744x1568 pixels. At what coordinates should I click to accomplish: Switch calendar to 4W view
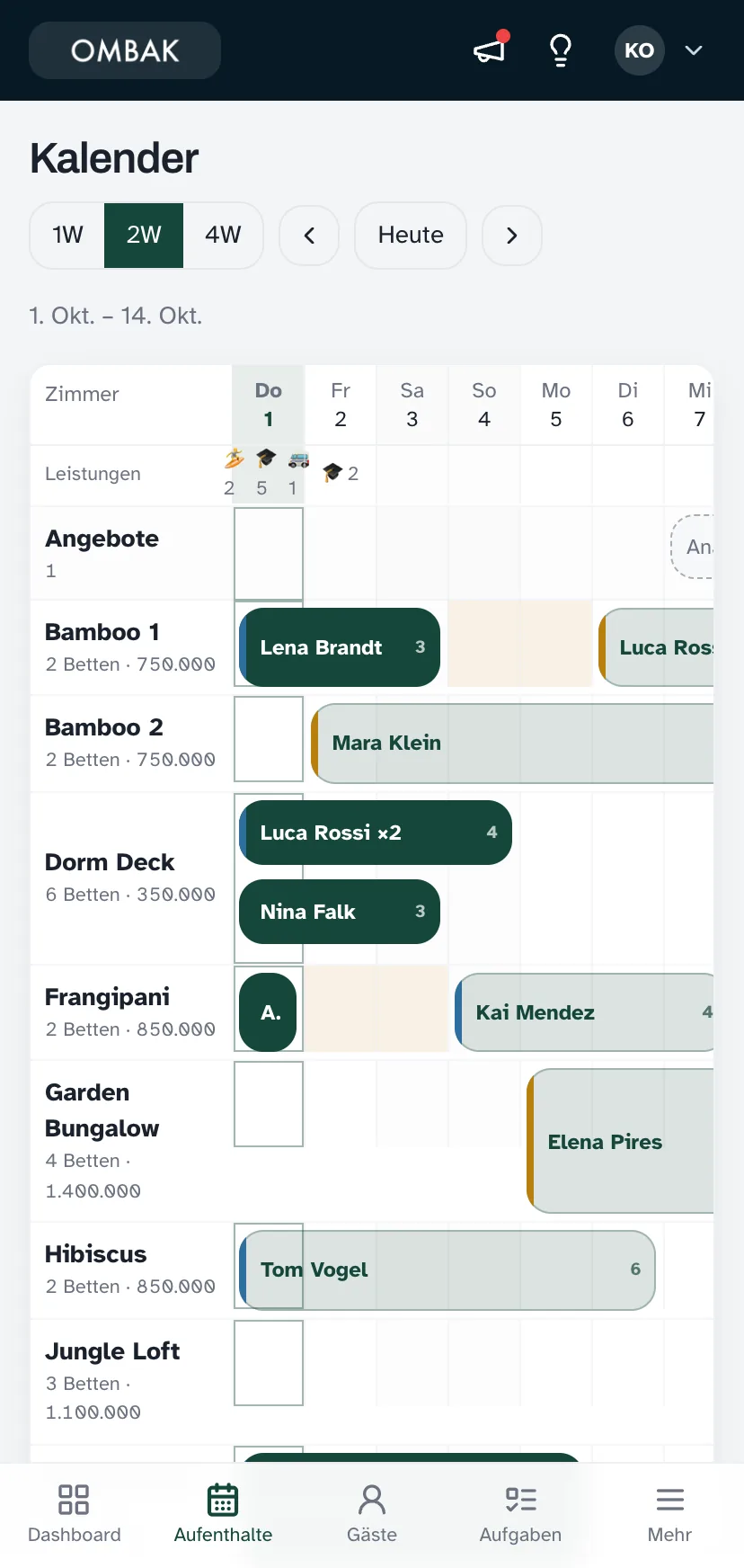(x=223, y=236)
